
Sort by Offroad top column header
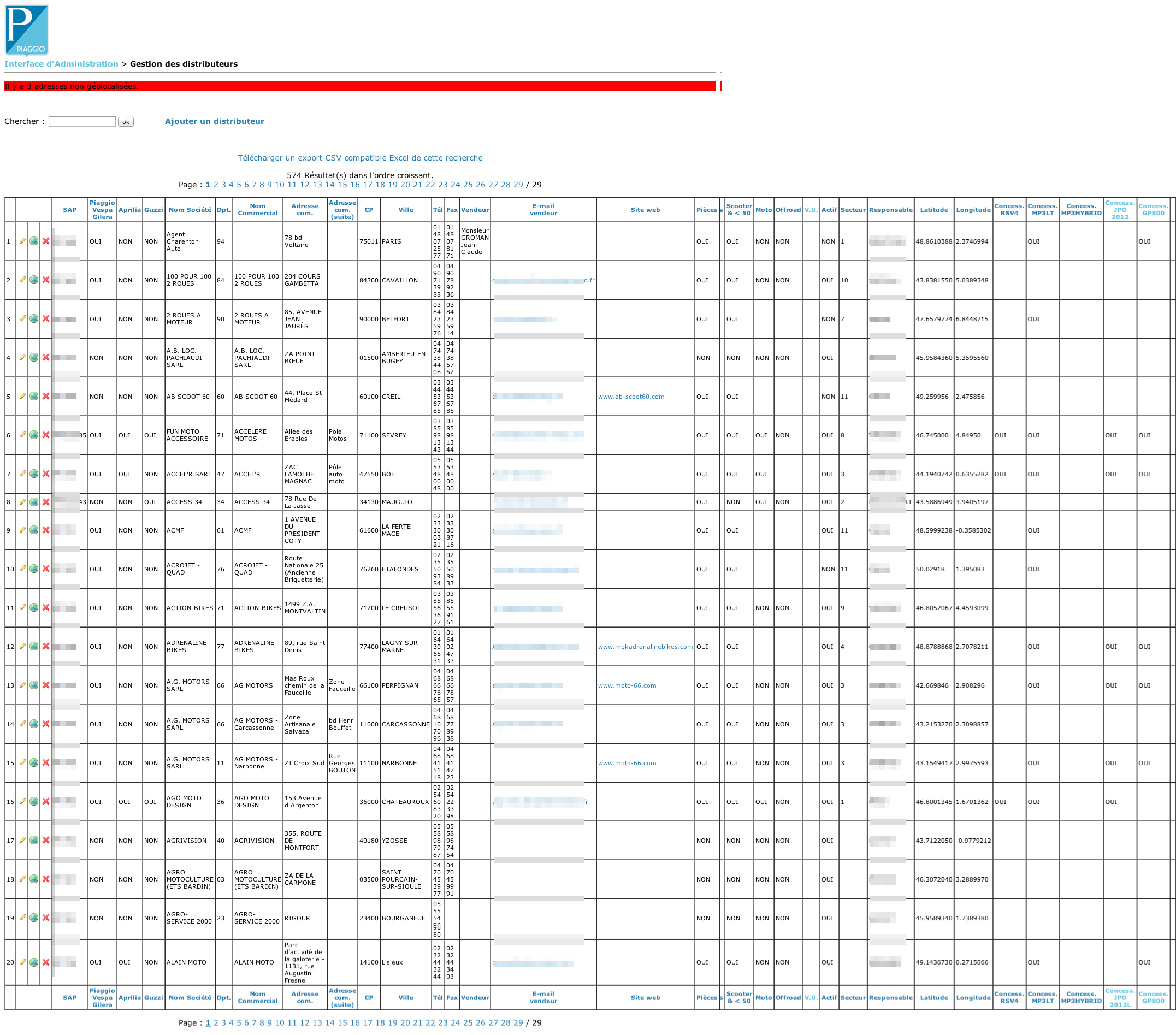(788, 210)
